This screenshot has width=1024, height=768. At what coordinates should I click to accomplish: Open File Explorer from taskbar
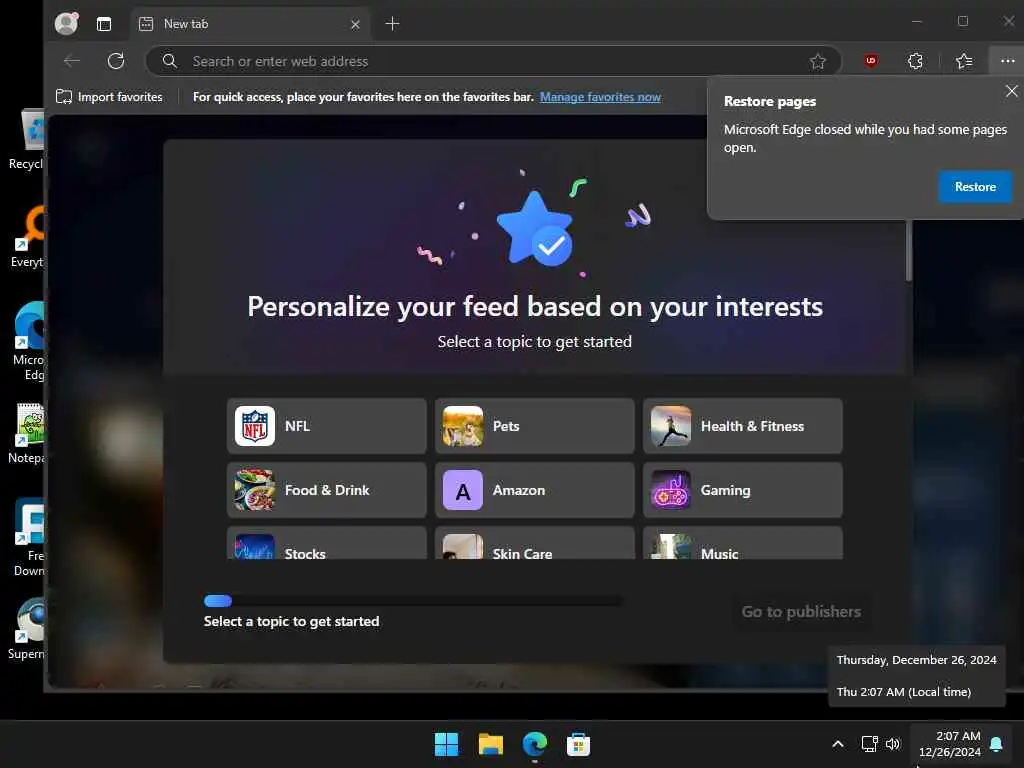coord(490,744)
